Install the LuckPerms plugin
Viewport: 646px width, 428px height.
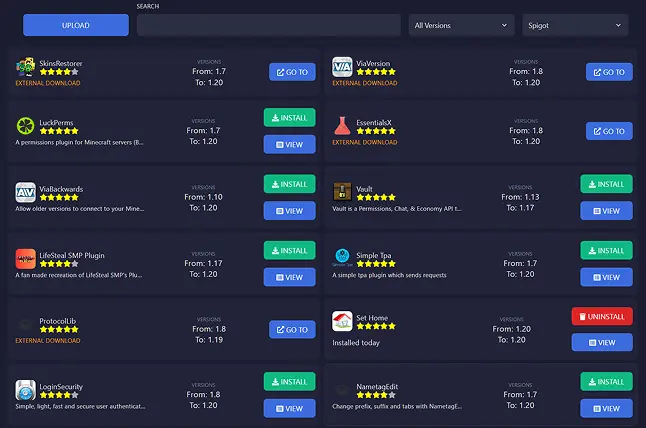(290, 118)
